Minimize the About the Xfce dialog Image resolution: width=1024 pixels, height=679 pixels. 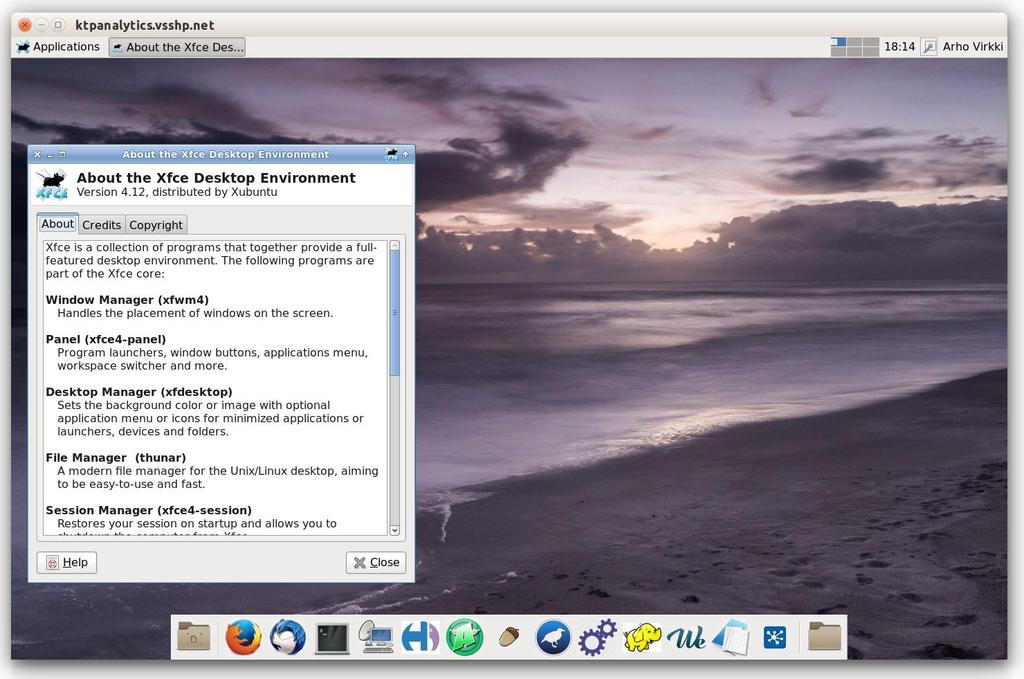(50, 155)
